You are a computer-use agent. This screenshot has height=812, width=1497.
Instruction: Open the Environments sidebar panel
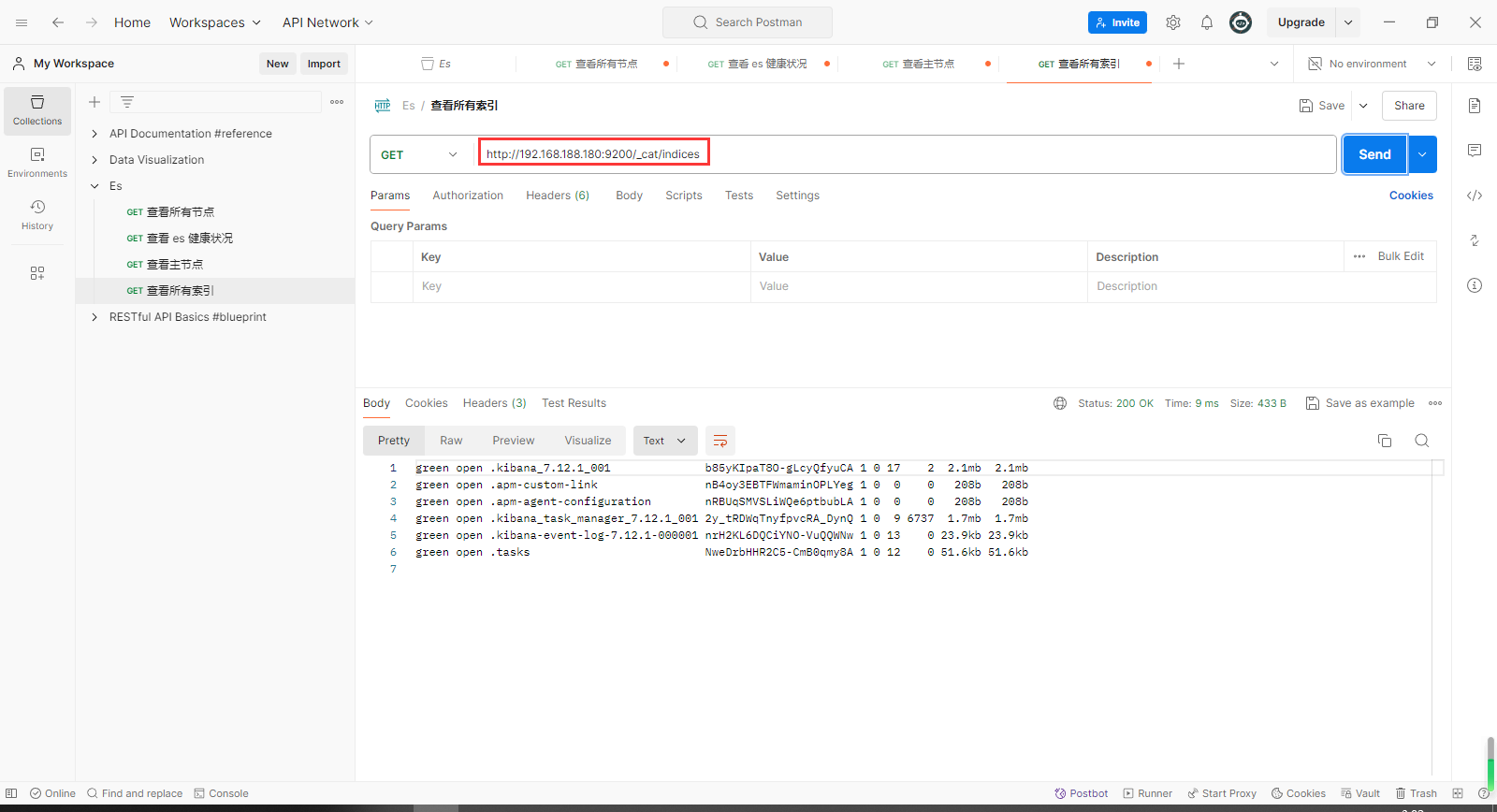(x=37, y=163)
